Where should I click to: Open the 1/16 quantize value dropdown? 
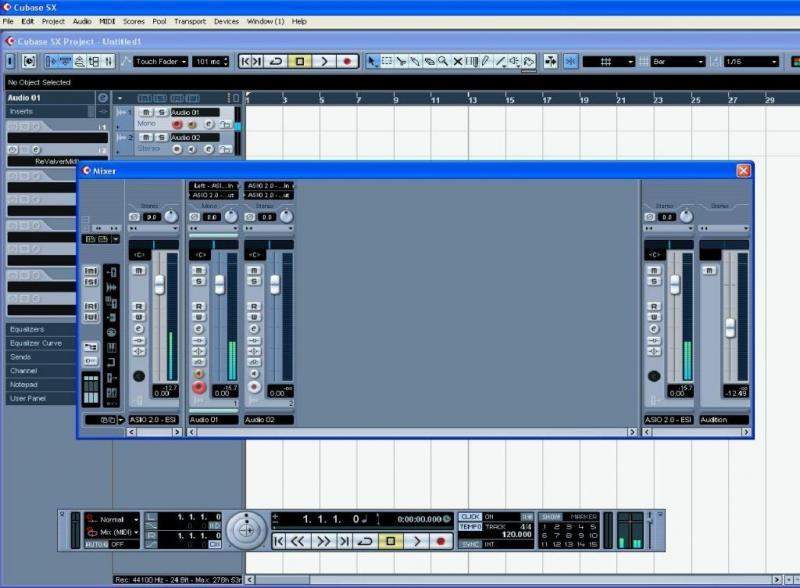[750, 61]
